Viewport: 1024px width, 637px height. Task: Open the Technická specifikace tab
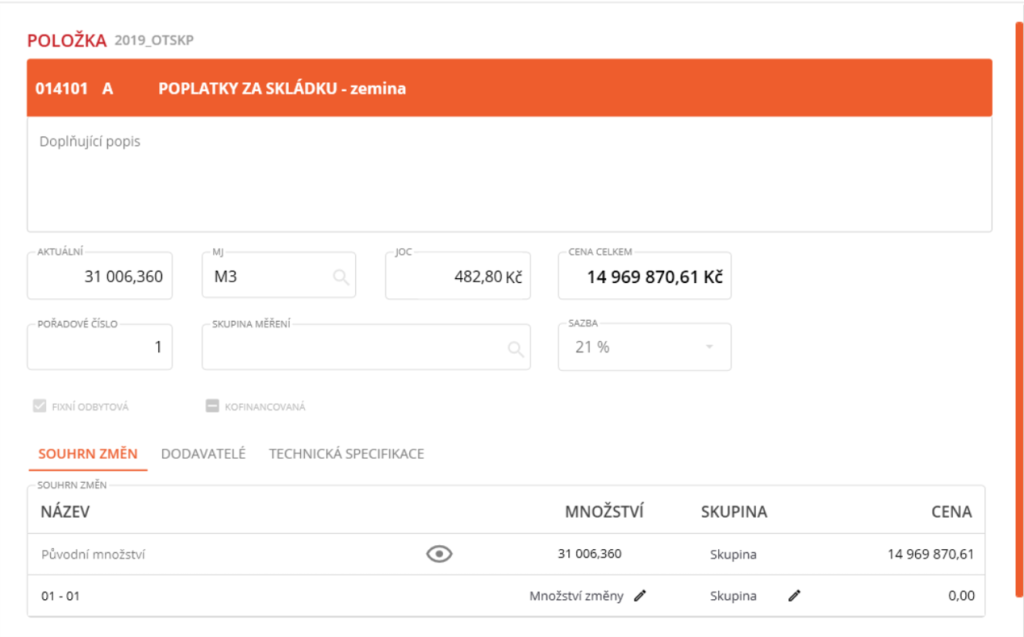[x=346, y=453]
